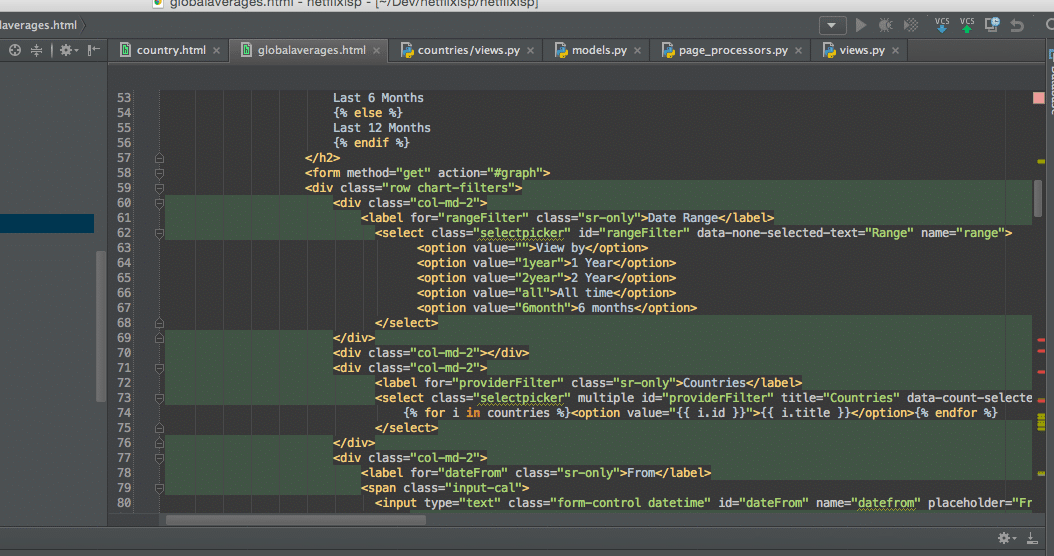The width and height of the screenshot is (1054, 556).
Task: Place the cursor on 'Last 12 Months' text
Action: tap(381, 128)
